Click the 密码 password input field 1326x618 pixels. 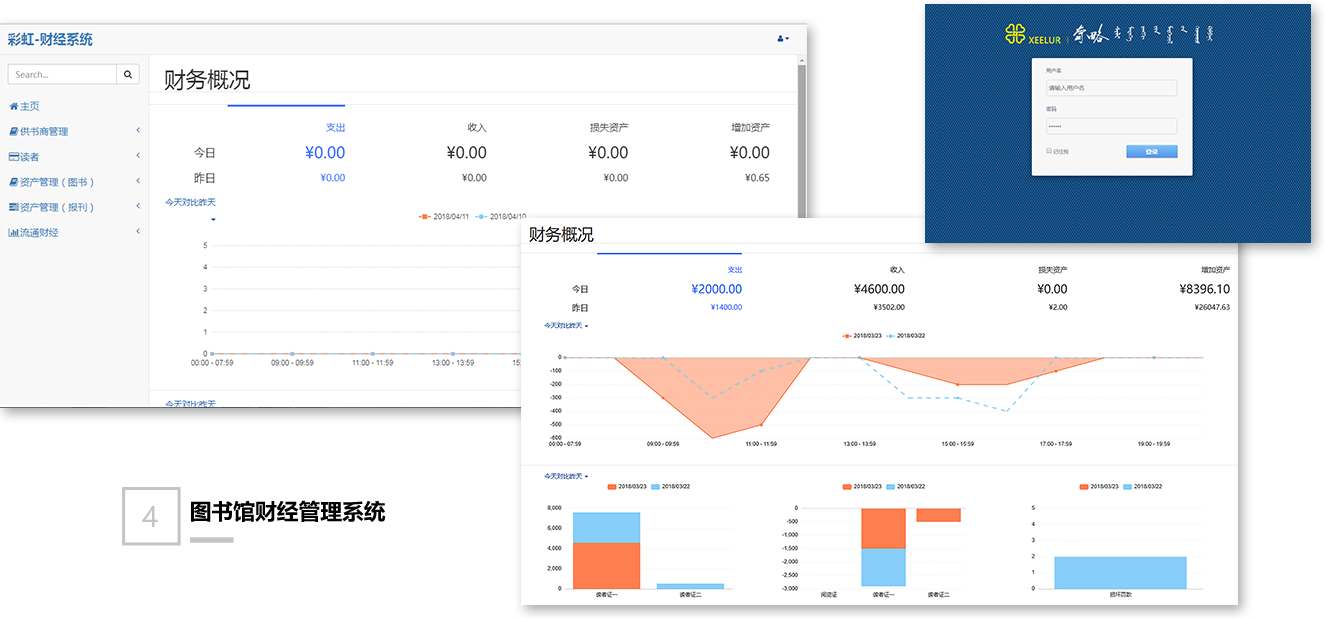pos(1111,126)
